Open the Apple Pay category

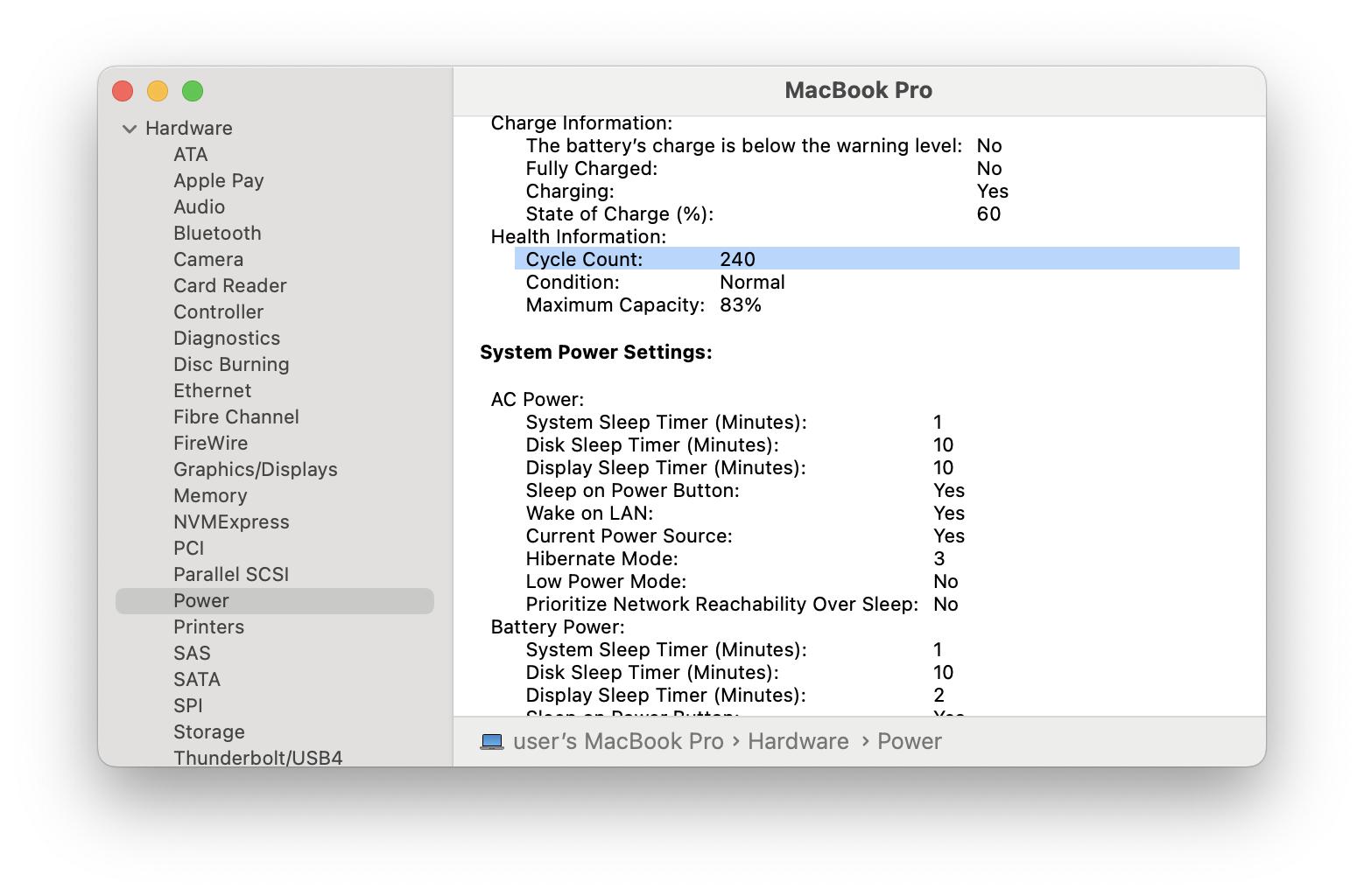218,181
